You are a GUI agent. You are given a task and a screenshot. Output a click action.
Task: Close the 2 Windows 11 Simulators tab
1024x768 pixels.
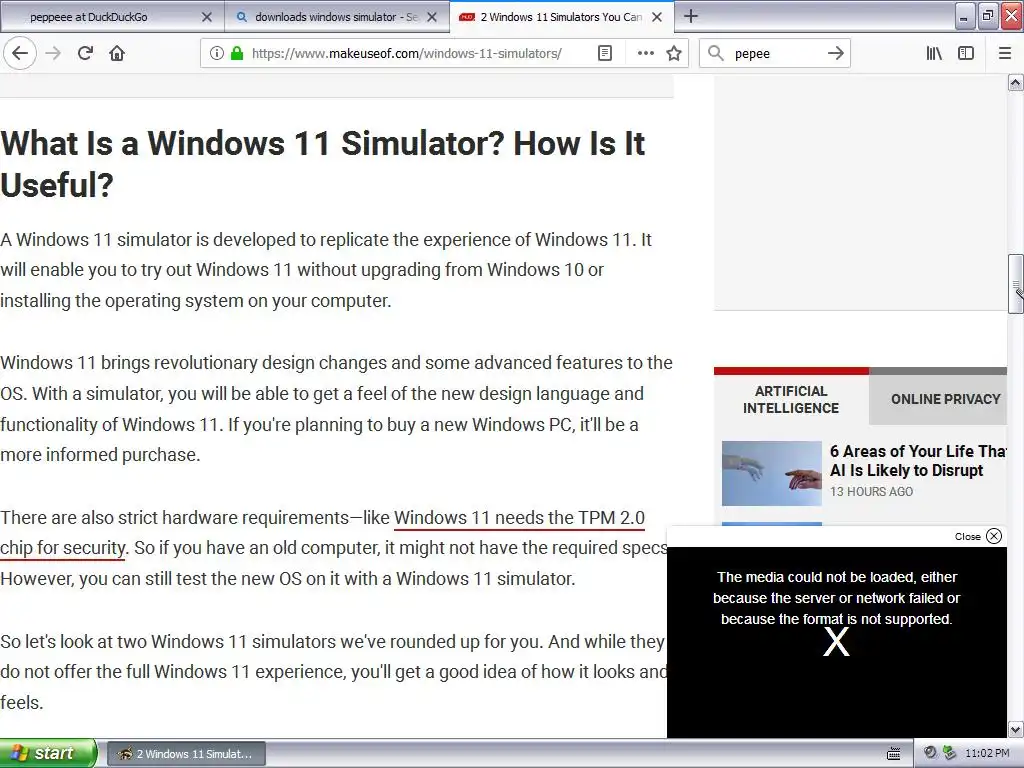(657, 17)
